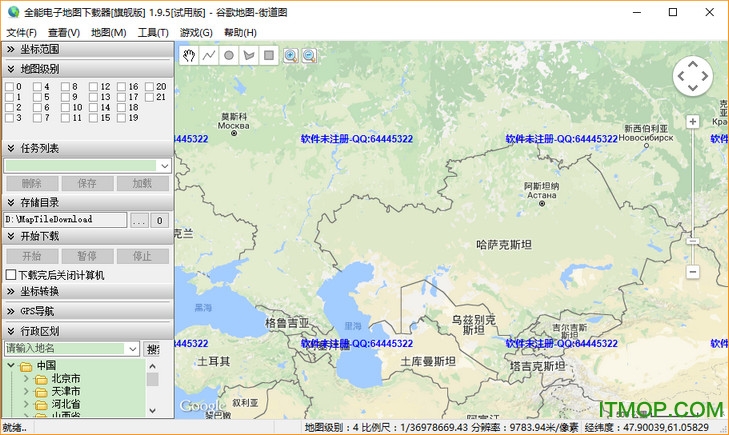Check map level 8
The width and height of the screenshot is (729, 435).
[x=65, y=86]
